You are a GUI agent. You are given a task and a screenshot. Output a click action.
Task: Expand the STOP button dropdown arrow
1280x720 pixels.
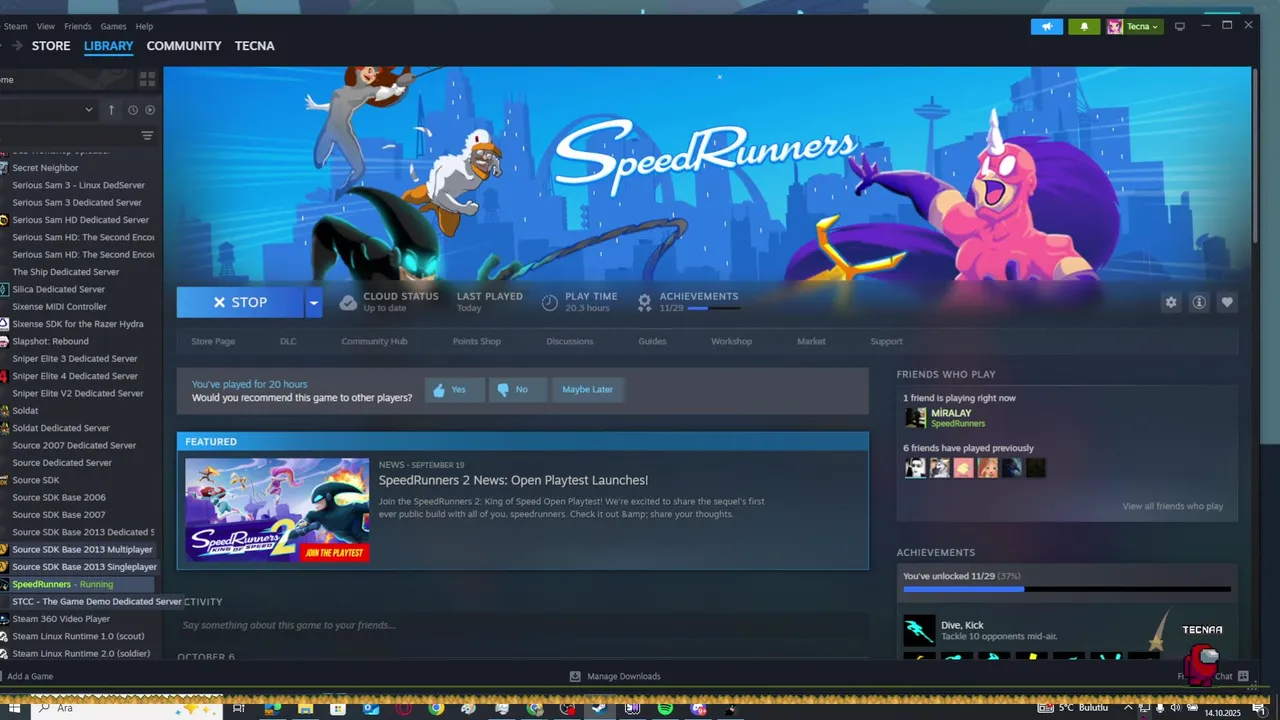[314, 302]
